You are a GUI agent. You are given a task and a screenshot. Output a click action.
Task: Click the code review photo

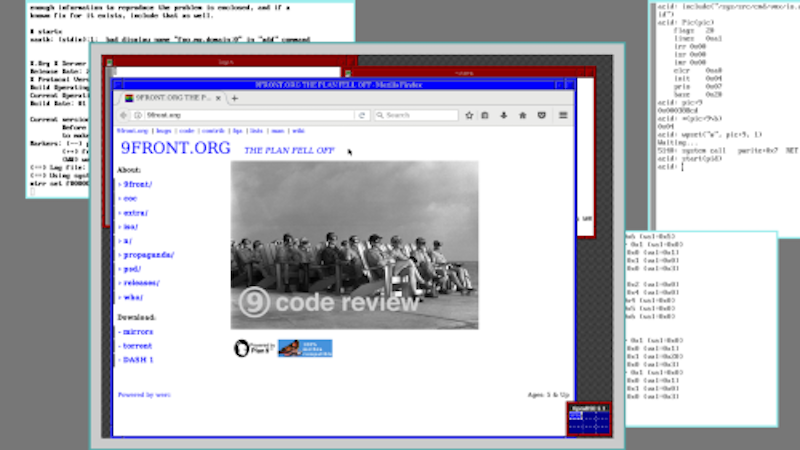click(x=355, y=245)
